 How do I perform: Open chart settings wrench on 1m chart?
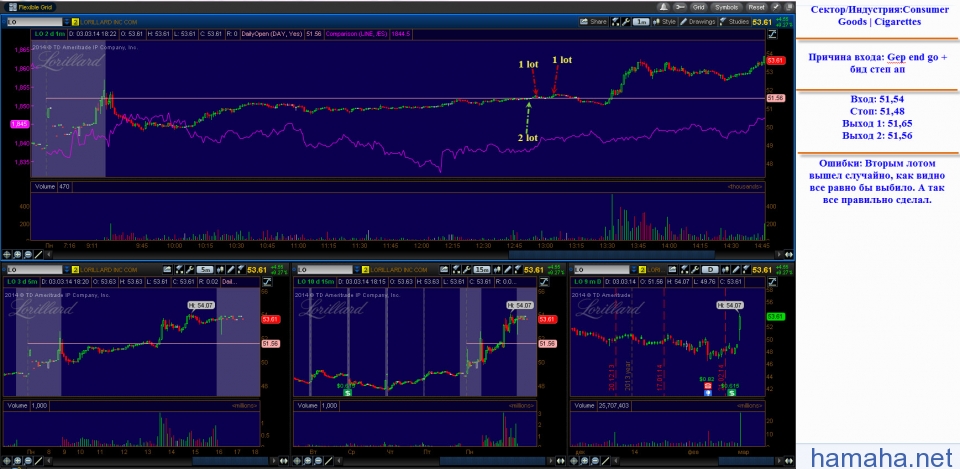point(626,22)
